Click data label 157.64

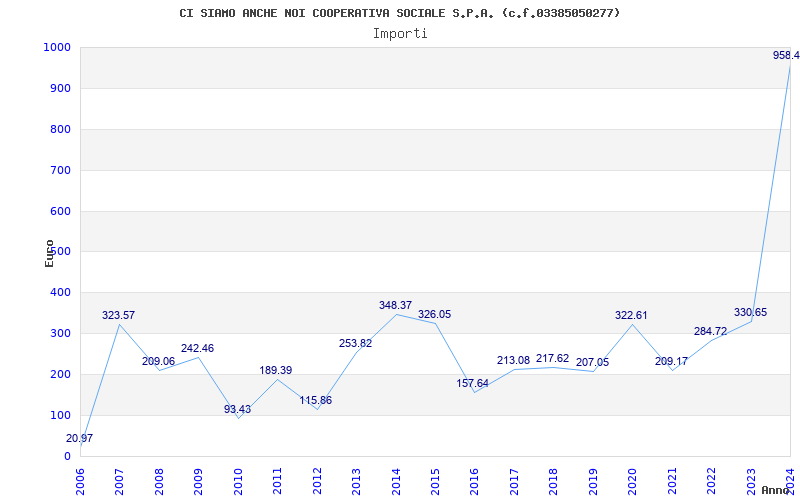(472, 383)
